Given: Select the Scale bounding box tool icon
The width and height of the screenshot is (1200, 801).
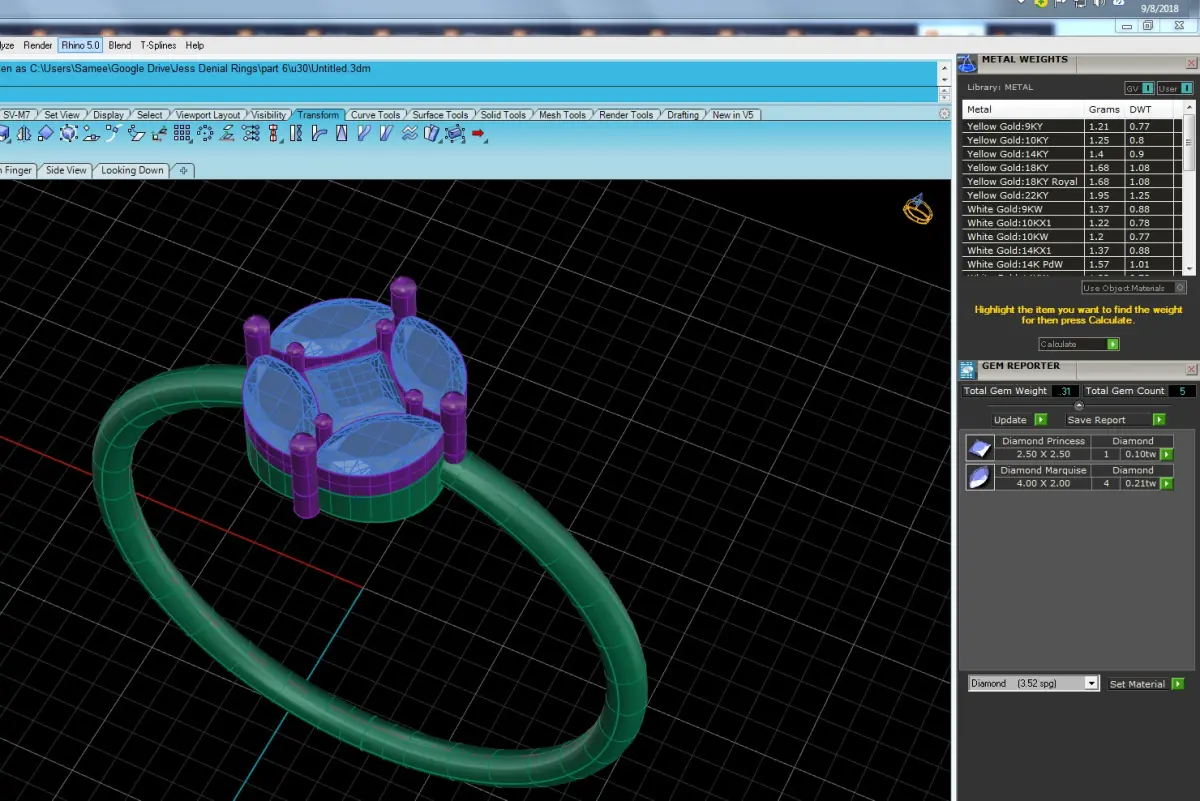Looking at the screenshot, I should click(68, 133).
